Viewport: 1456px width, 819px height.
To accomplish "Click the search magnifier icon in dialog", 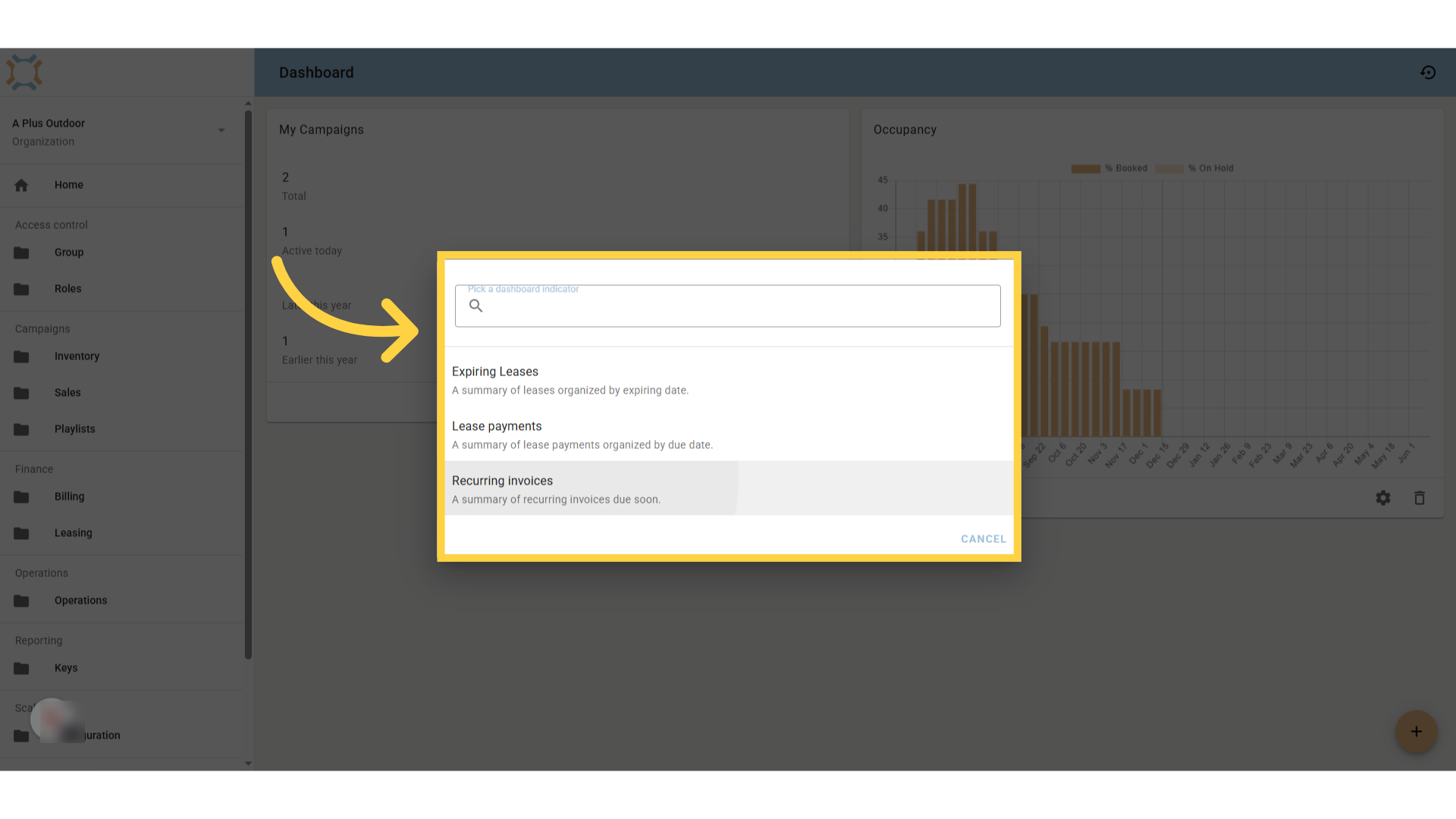I will pos(476,306).
